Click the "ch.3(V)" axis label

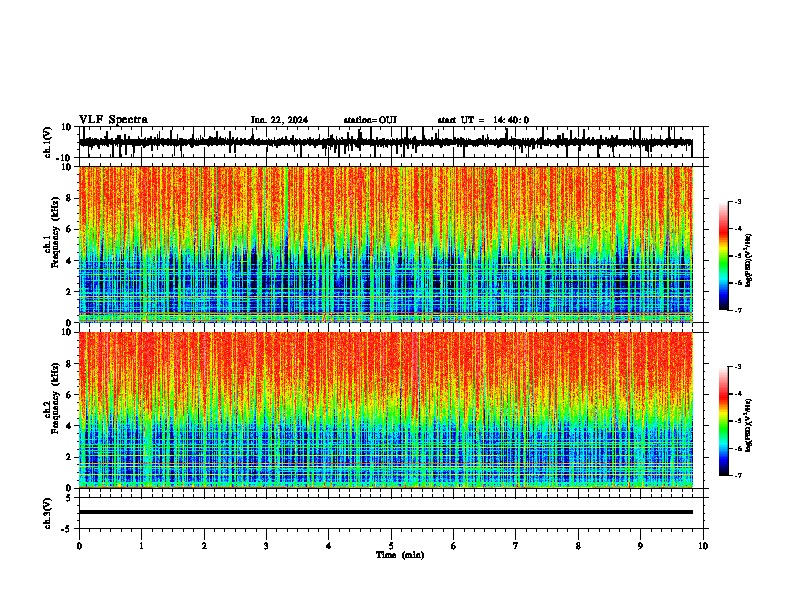pyautogui.click(x=48, y=514)
